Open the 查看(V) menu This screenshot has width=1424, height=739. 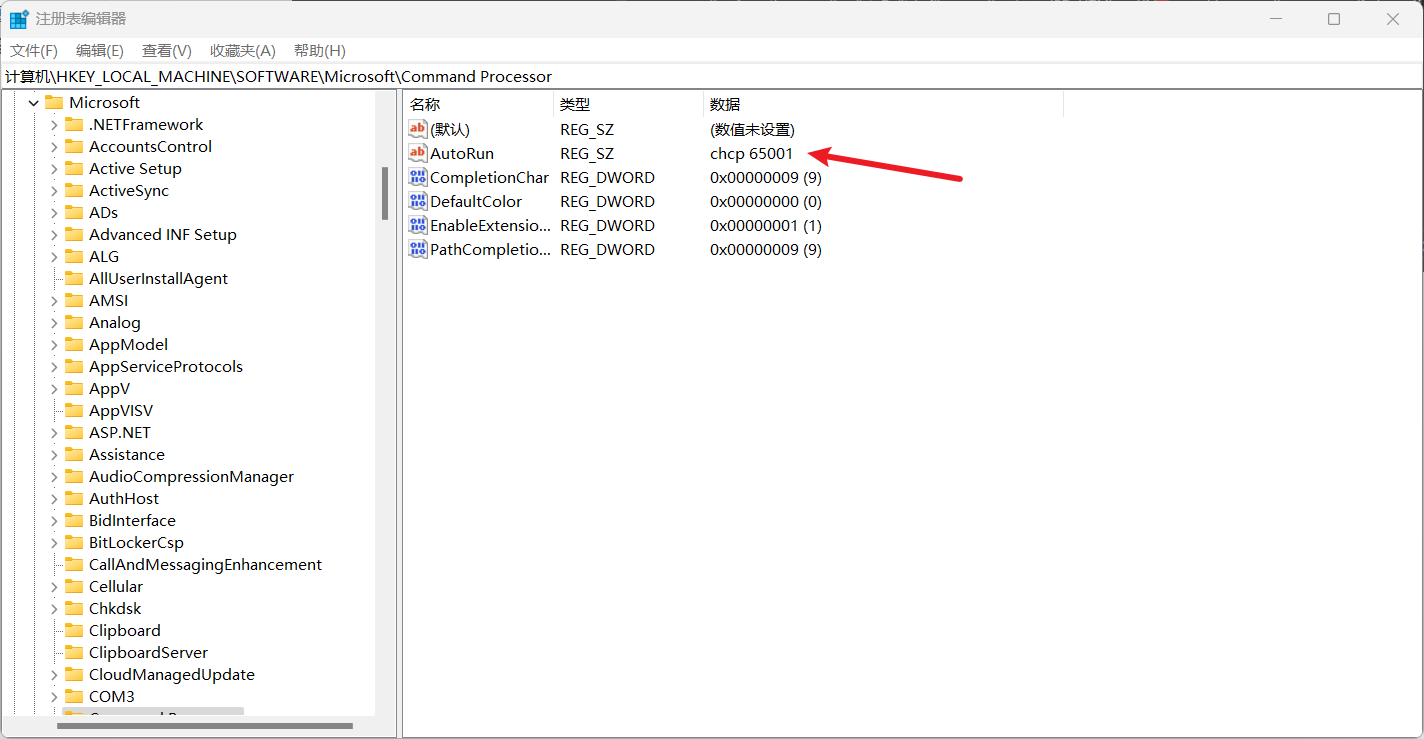coord(167,51)
